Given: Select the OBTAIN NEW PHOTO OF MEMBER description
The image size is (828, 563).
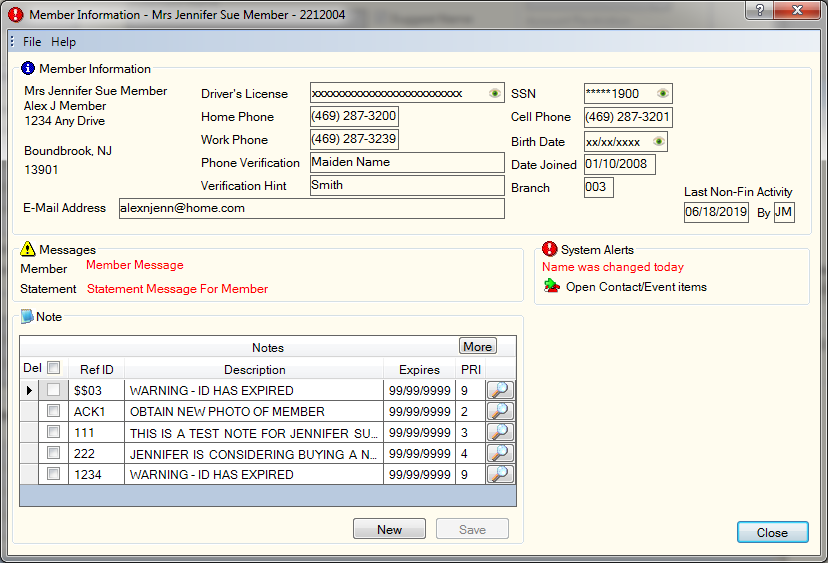Looking at the screenshot, I should (x=254, y=411).
